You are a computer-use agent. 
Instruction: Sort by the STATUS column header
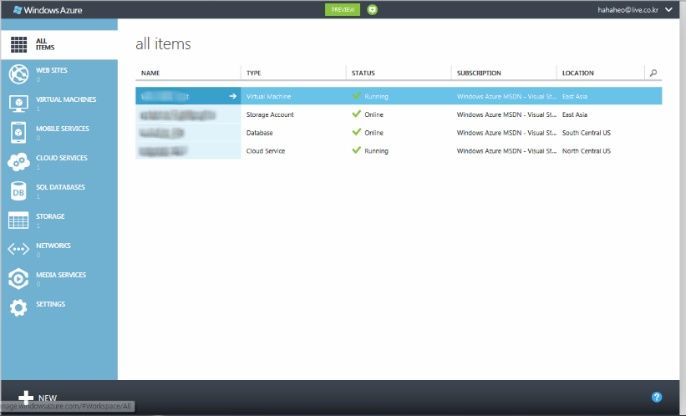pyautogui.click(x=363, y=73)
